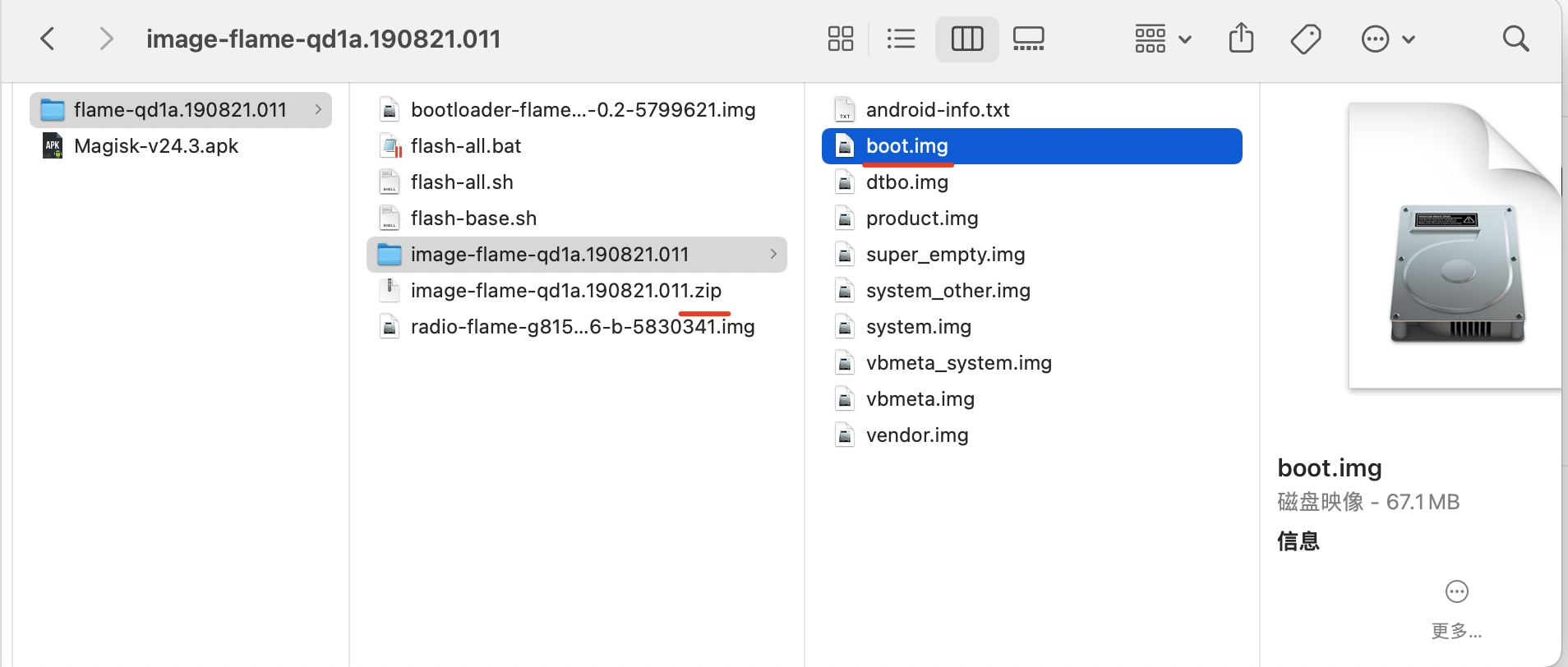Screen dimensions: 1568x667
Task: Click the vbmeta_system.img file icon
Action: tap(845, 363)
